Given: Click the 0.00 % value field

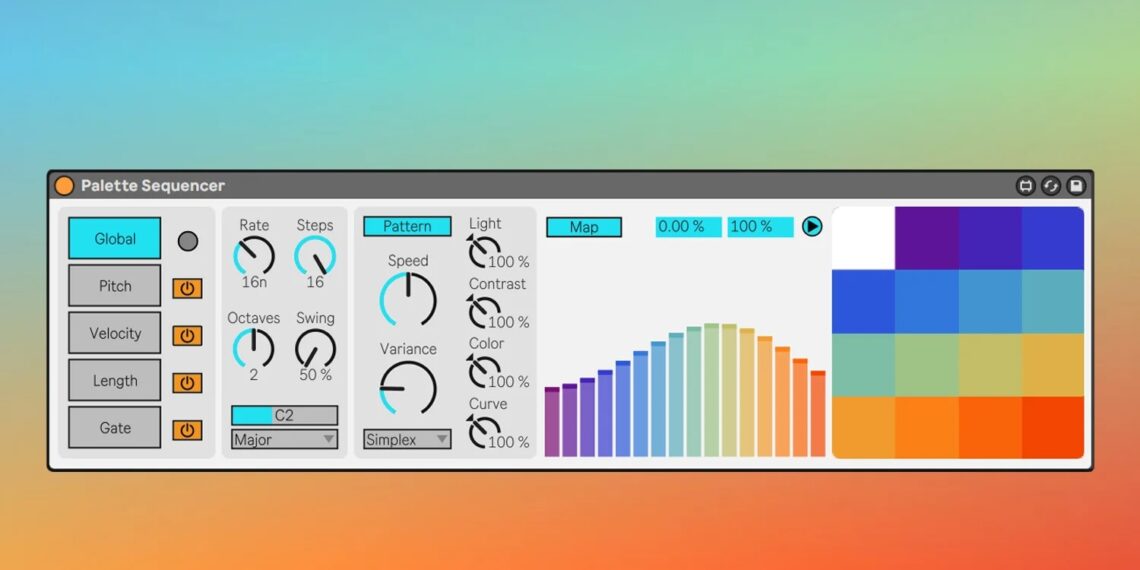Looking at the screenshot, I should point(688,227).
